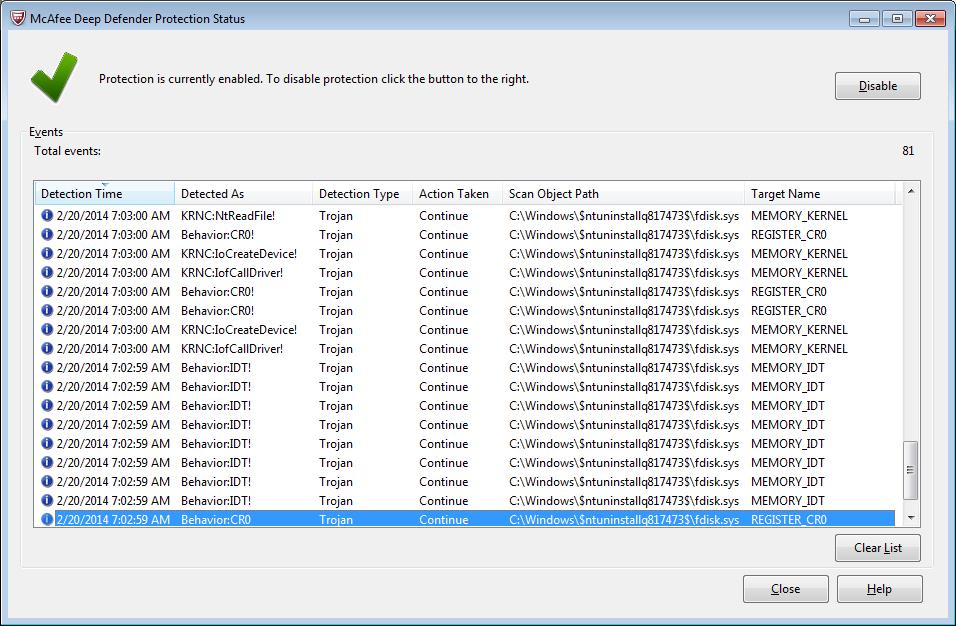Click info icon of the first KRNC:IoCreateDevice! event

pos(47,254)
